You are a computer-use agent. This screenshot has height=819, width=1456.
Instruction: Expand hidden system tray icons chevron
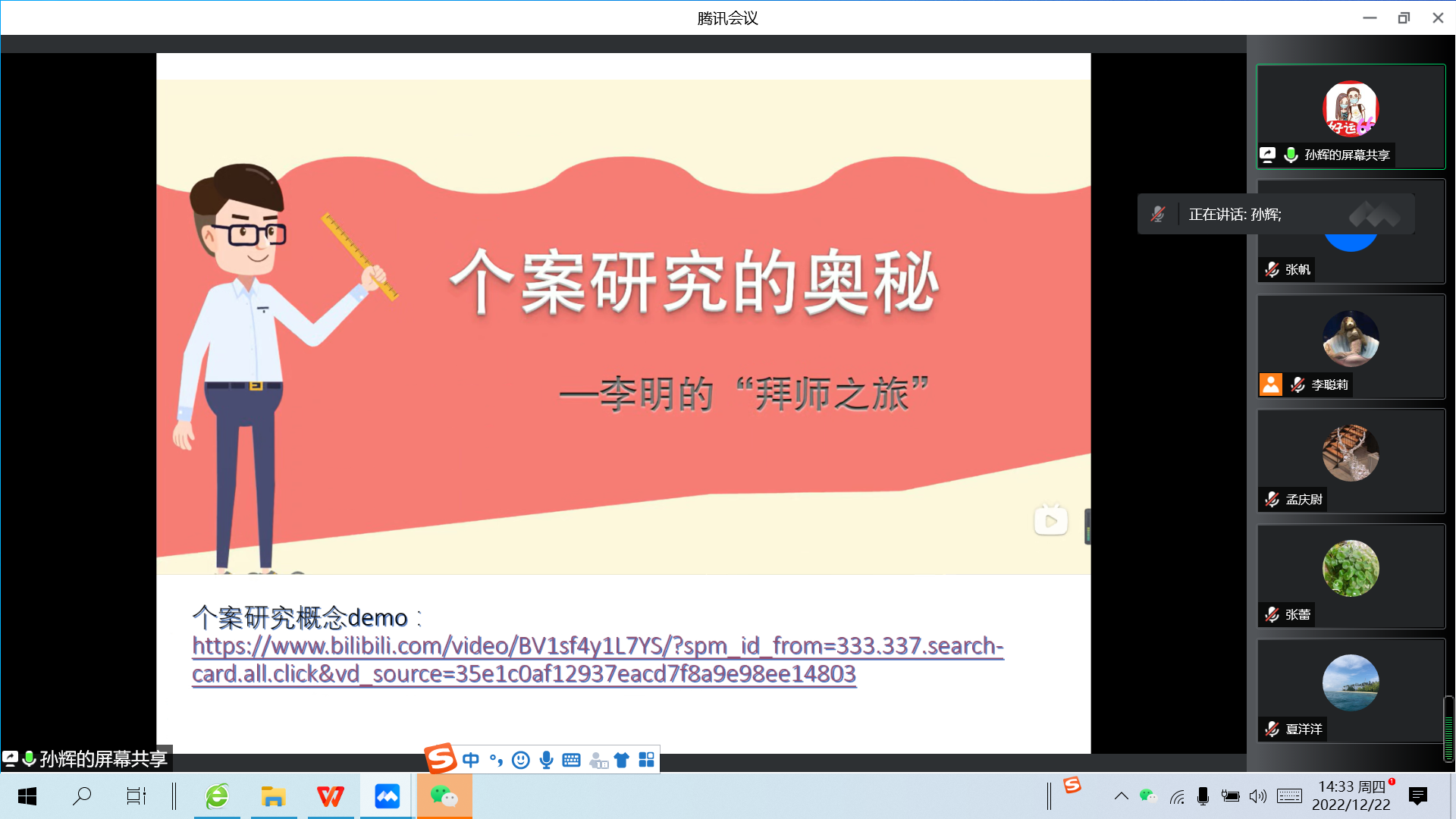coord(1121,796)
